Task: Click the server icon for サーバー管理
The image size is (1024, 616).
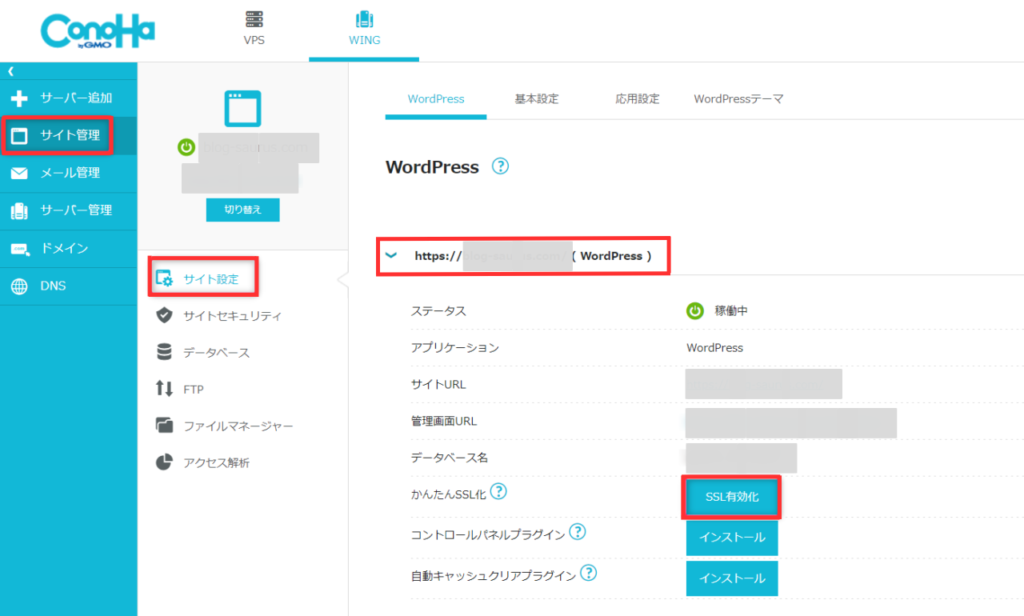Action: tap(20, 210)
